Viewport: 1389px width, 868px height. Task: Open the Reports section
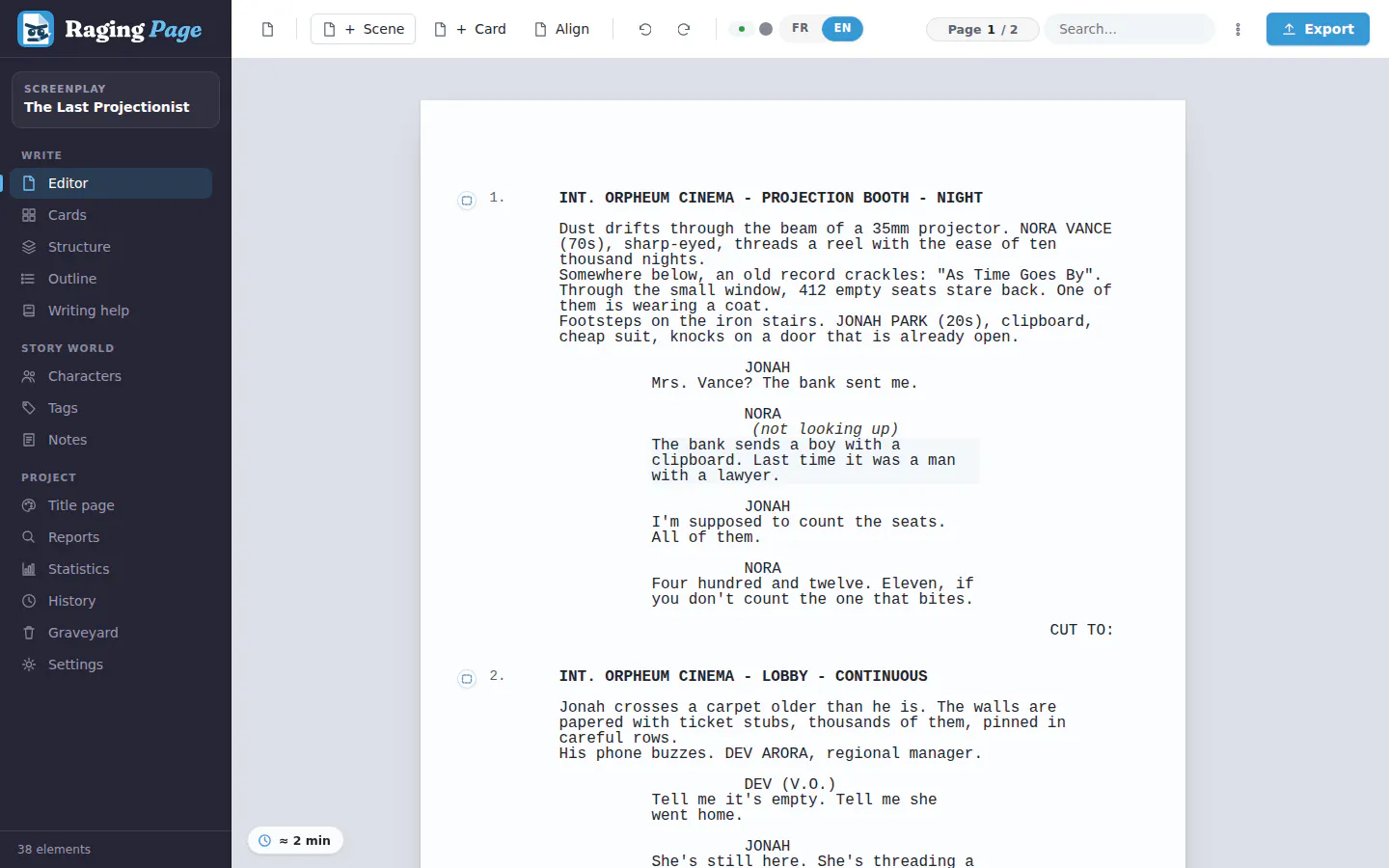coord(111,537)
